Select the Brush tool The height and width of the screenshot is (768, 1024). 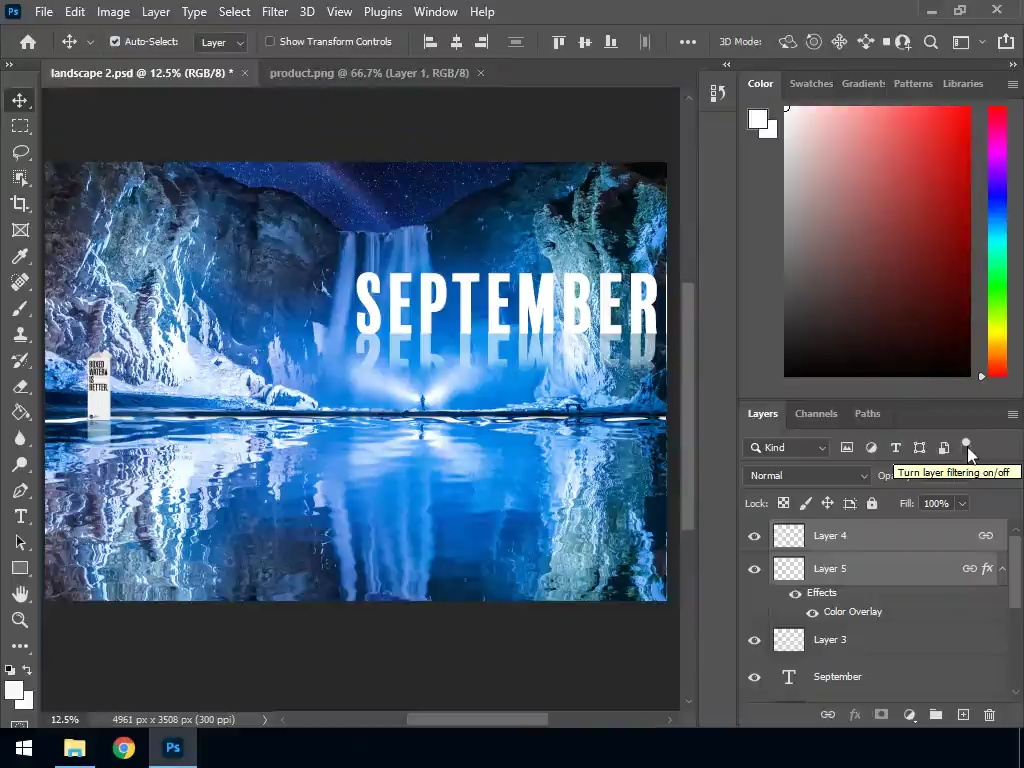[20, 308]
